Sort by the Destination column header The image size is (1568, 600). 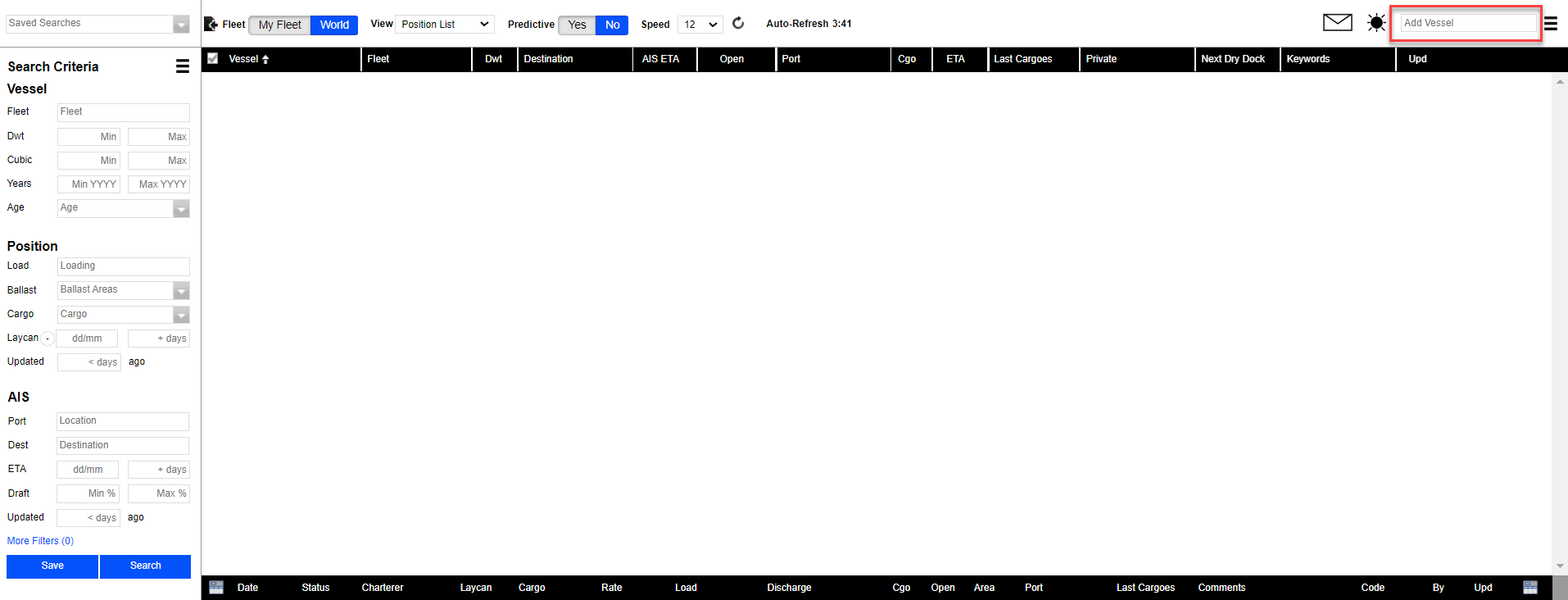tap(548, 59)
